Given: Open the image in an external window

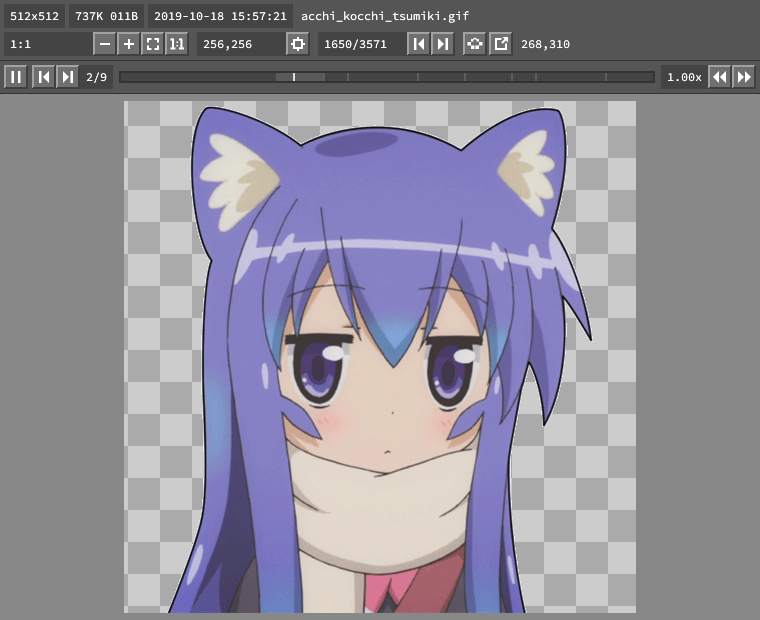Looking at the screenshot, I should tap(500, 44).
